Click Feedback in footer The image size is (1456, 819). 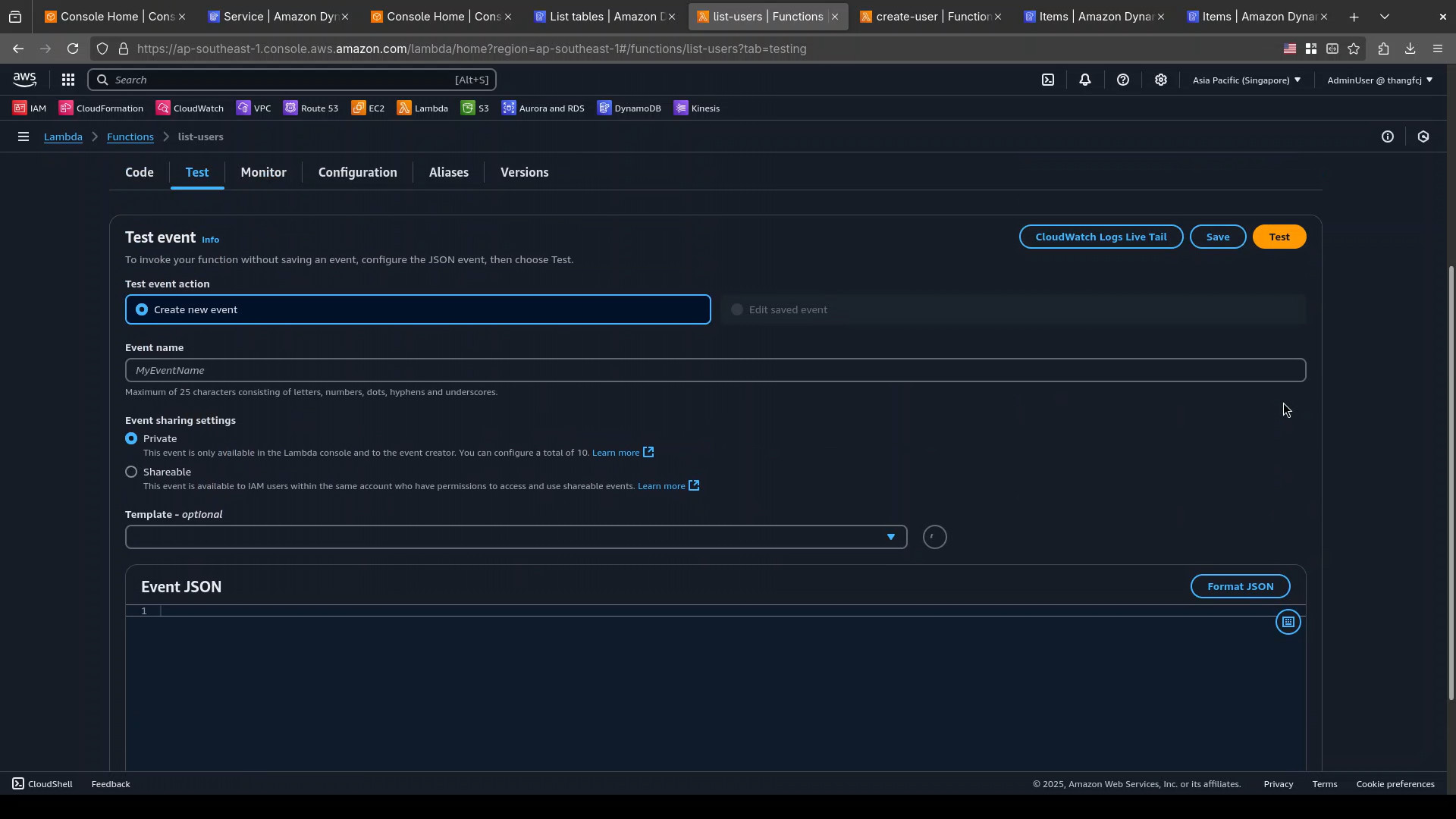[x=111, y=785]
